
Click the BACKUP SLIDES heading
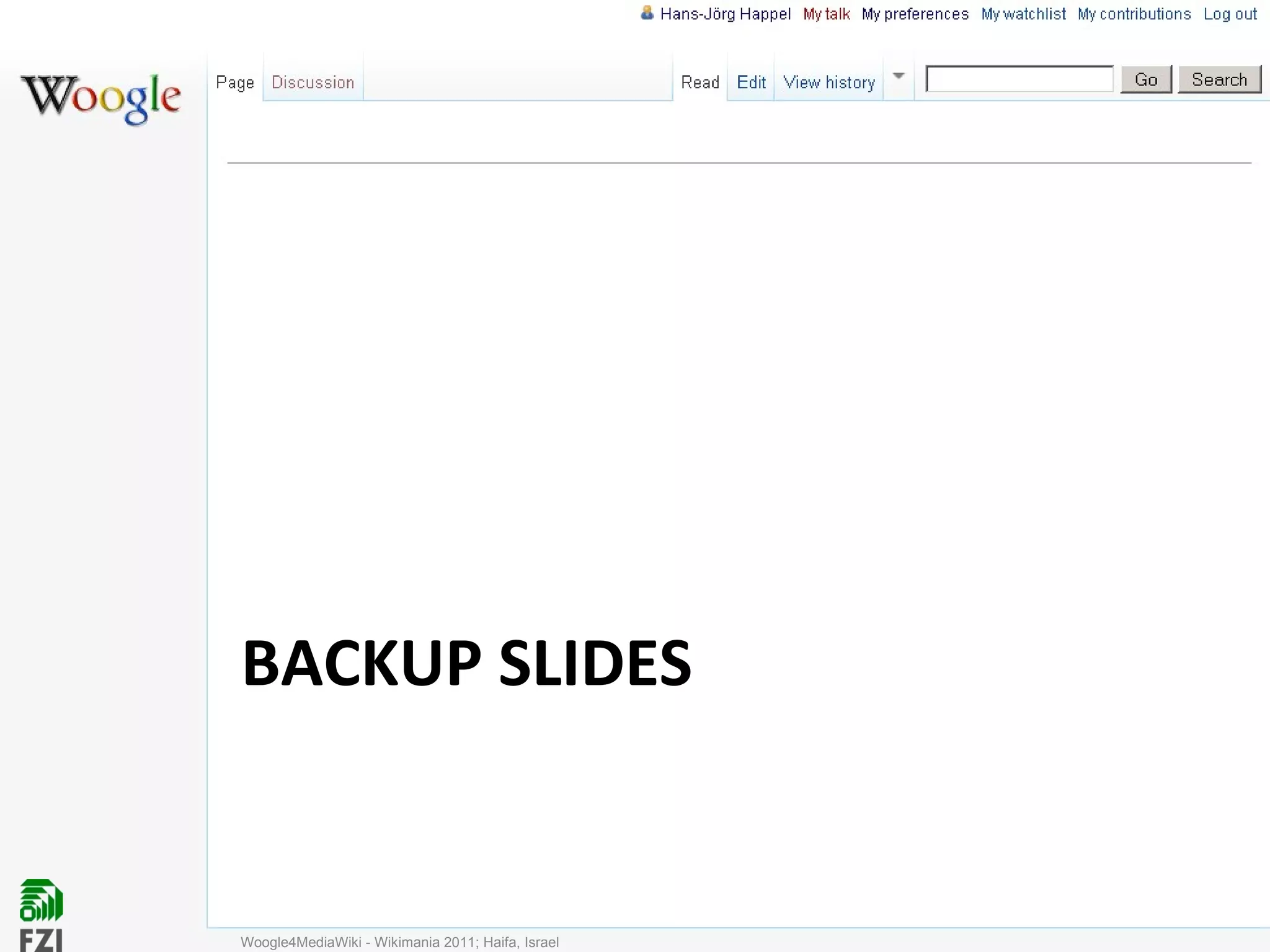point(467,663)
